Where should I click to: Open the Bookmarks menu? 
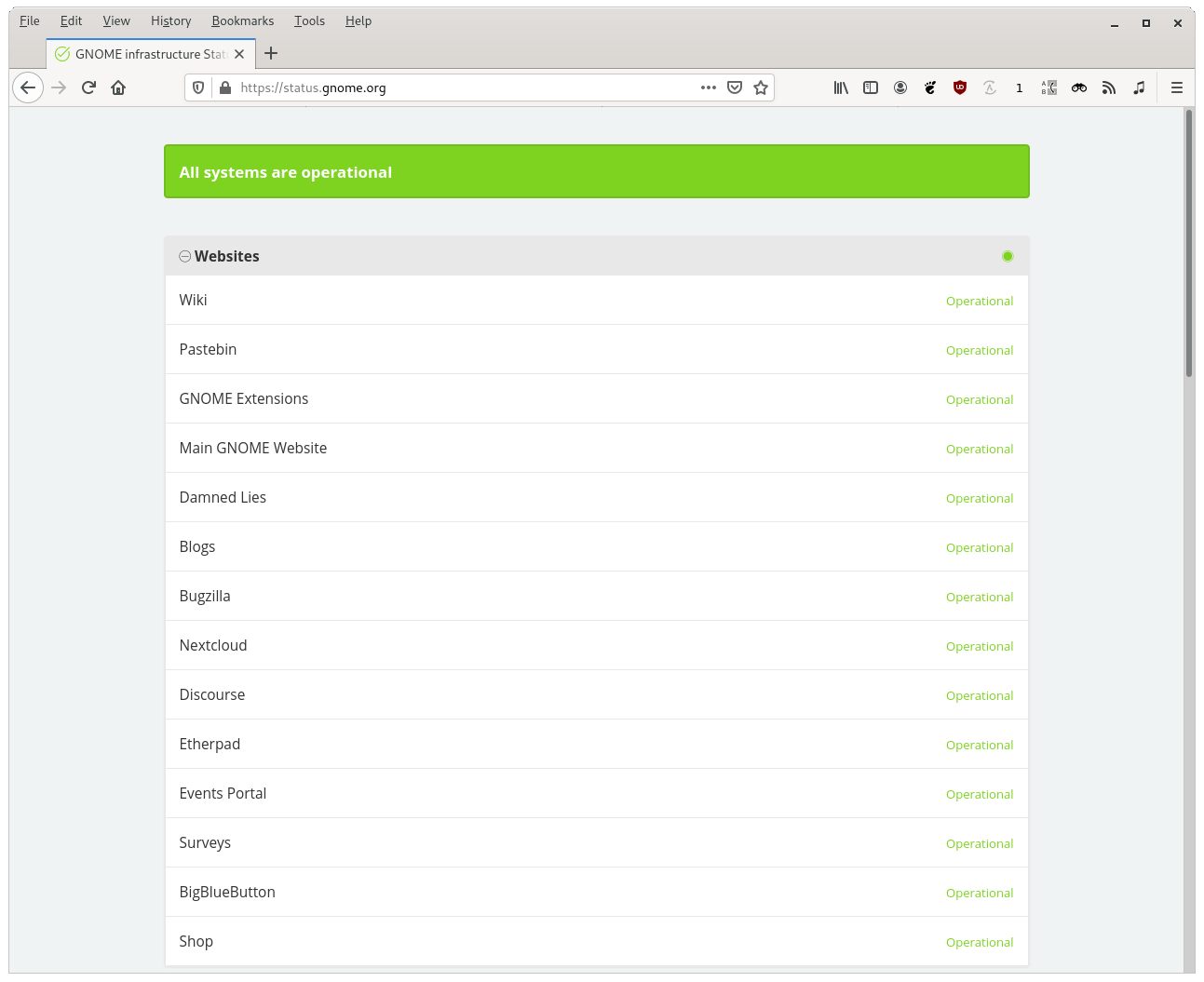click(x=243, y=20)
